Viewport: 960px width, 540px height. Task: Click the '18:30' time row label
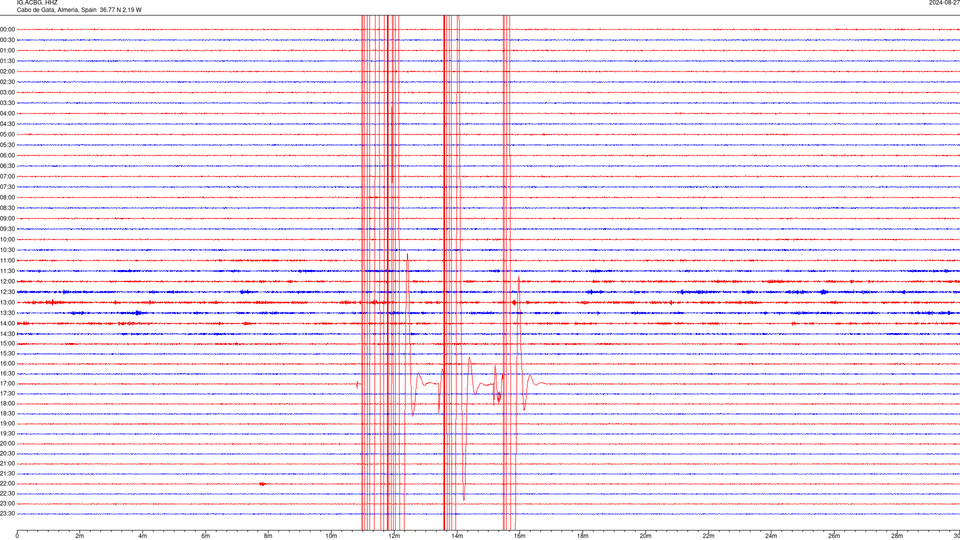[7, 414]
